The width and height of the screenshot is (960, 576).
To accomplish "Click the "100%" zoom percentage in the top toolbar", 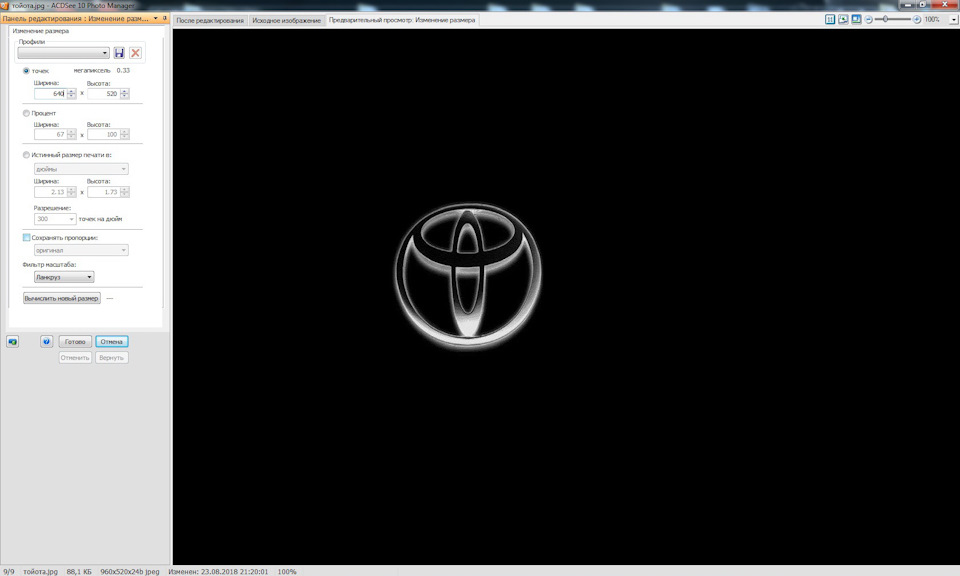I will (x=932, y=20).
